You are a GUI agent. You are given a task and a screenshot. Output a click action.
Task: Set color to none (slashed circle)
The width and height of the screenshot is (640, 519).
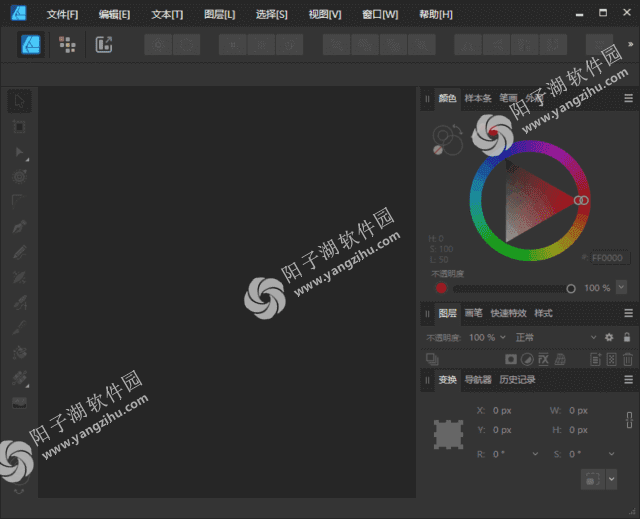pyautogui.click(x=438, y=150)
